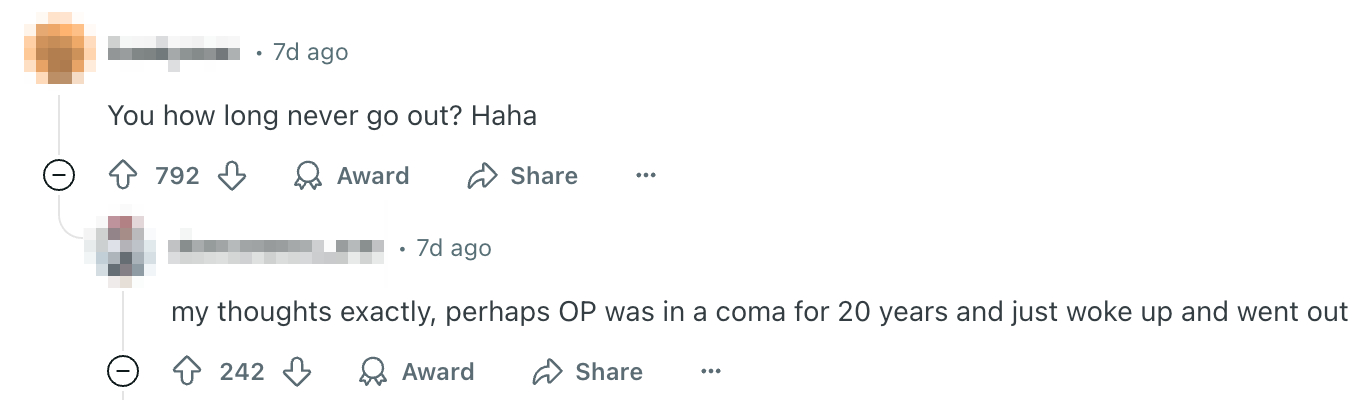
Task: Open the reply author's blurred username
Action: click(x=277, y=247)
